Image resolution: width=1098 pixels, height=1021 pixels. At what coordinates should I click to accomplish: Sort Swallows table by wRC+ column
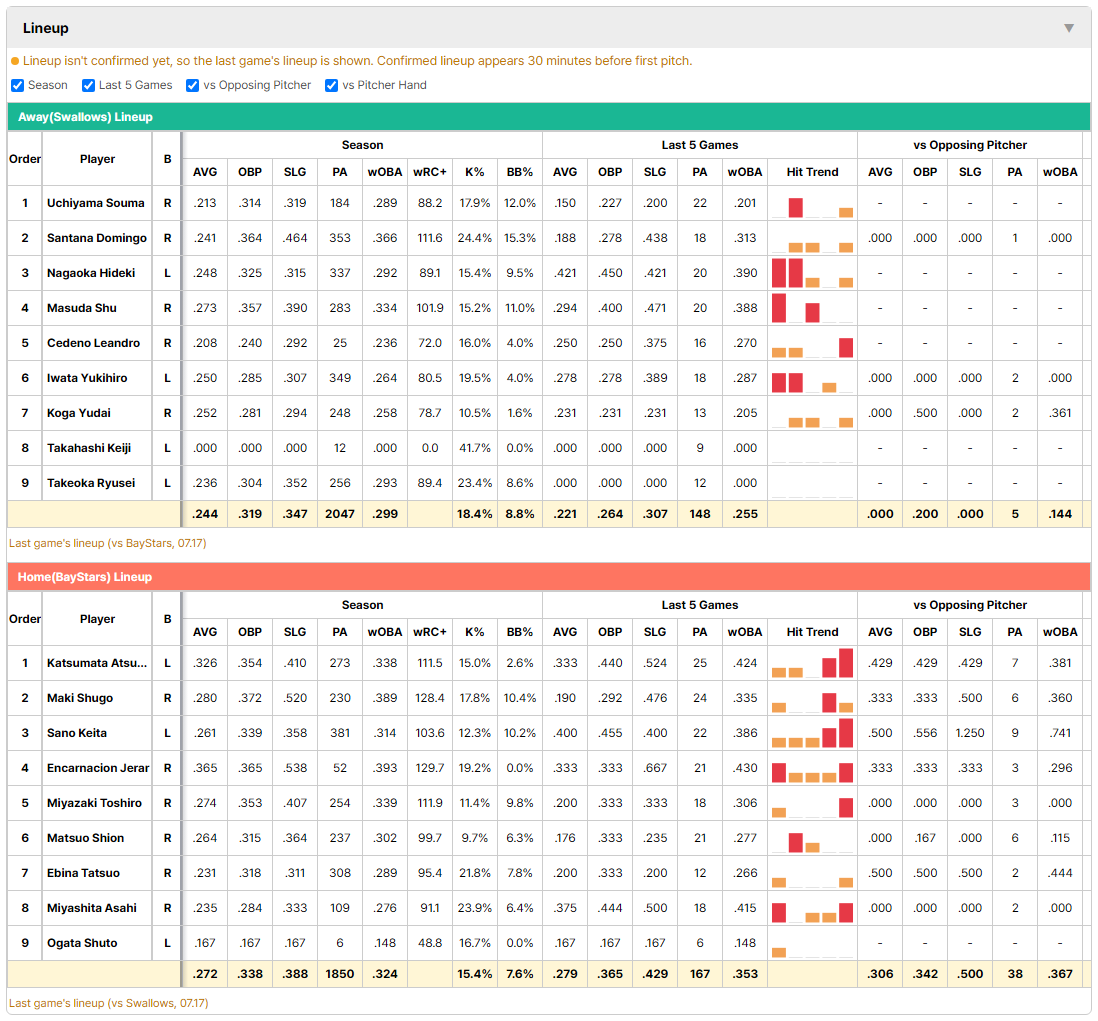click(x=429, y=172)
